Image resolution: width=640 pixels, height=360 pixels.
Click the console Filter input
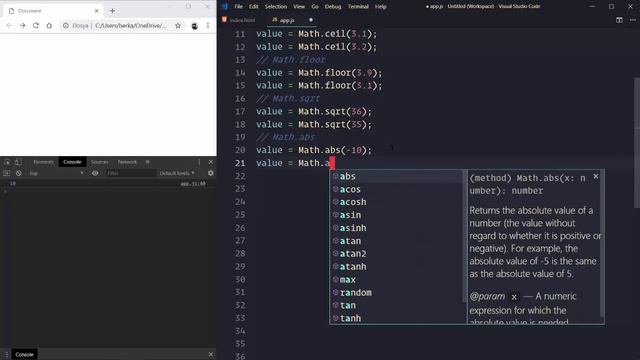click(131, 173)
